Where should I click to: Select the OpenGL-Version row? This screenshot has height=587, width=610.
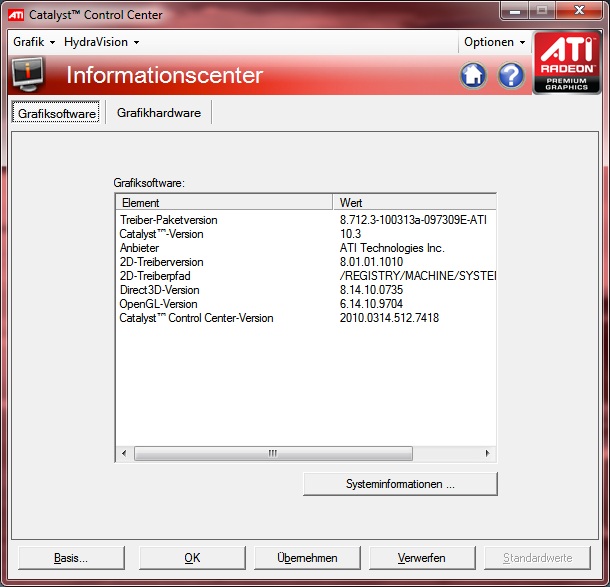click(306, 304)
